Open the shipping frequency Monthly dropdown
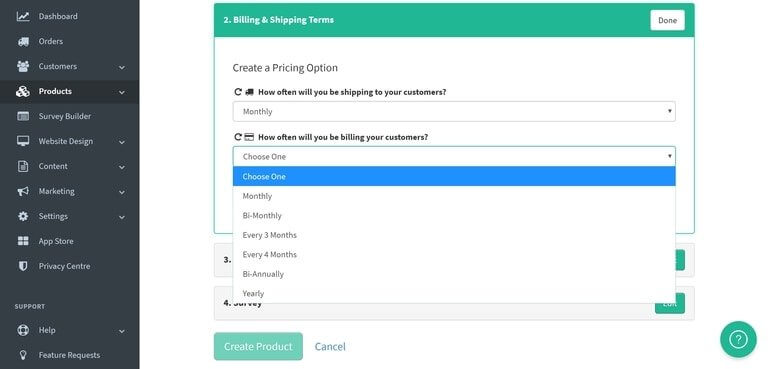This screenshot has width=768, height=369. click(454, 112)
